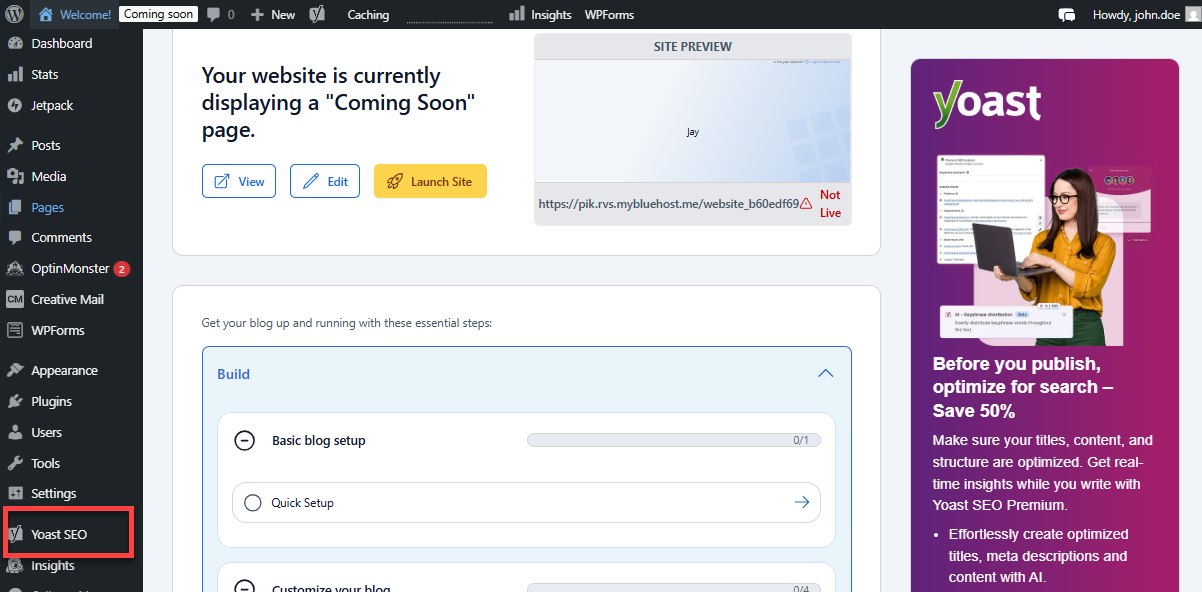1202x592 pixels.
Task: Open the New menu in the admin bar
Action: (x=272, y=14)
